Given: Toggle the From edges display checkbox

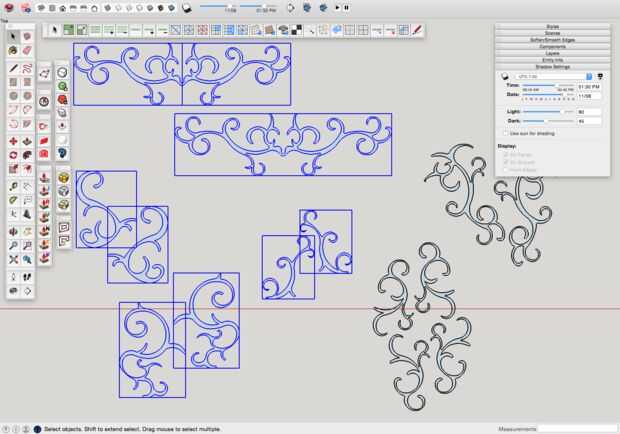Looking at the screenshot, I should (505, 170).
